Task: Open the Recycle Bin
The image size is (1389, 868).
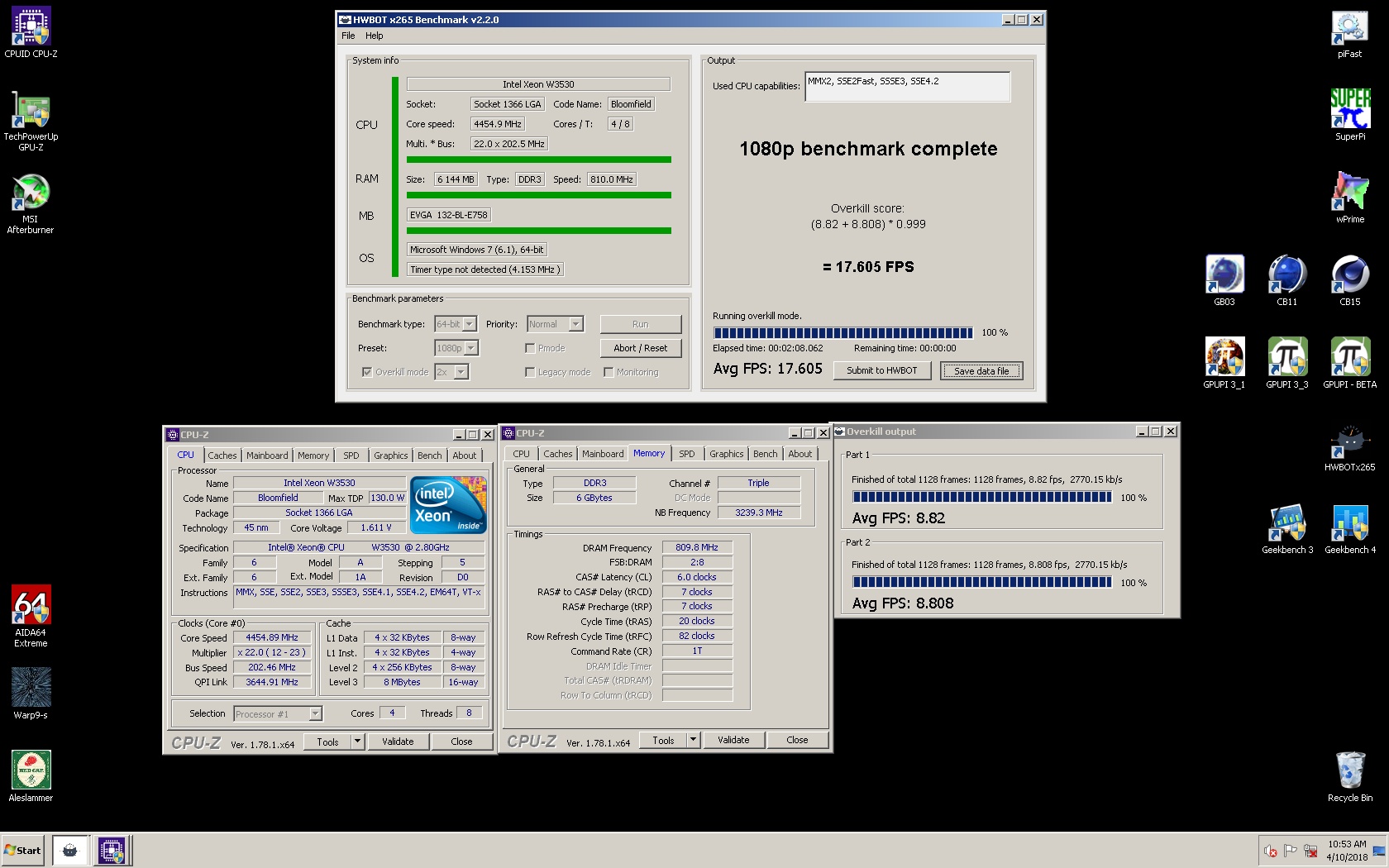Action: tap(1349, 776)
